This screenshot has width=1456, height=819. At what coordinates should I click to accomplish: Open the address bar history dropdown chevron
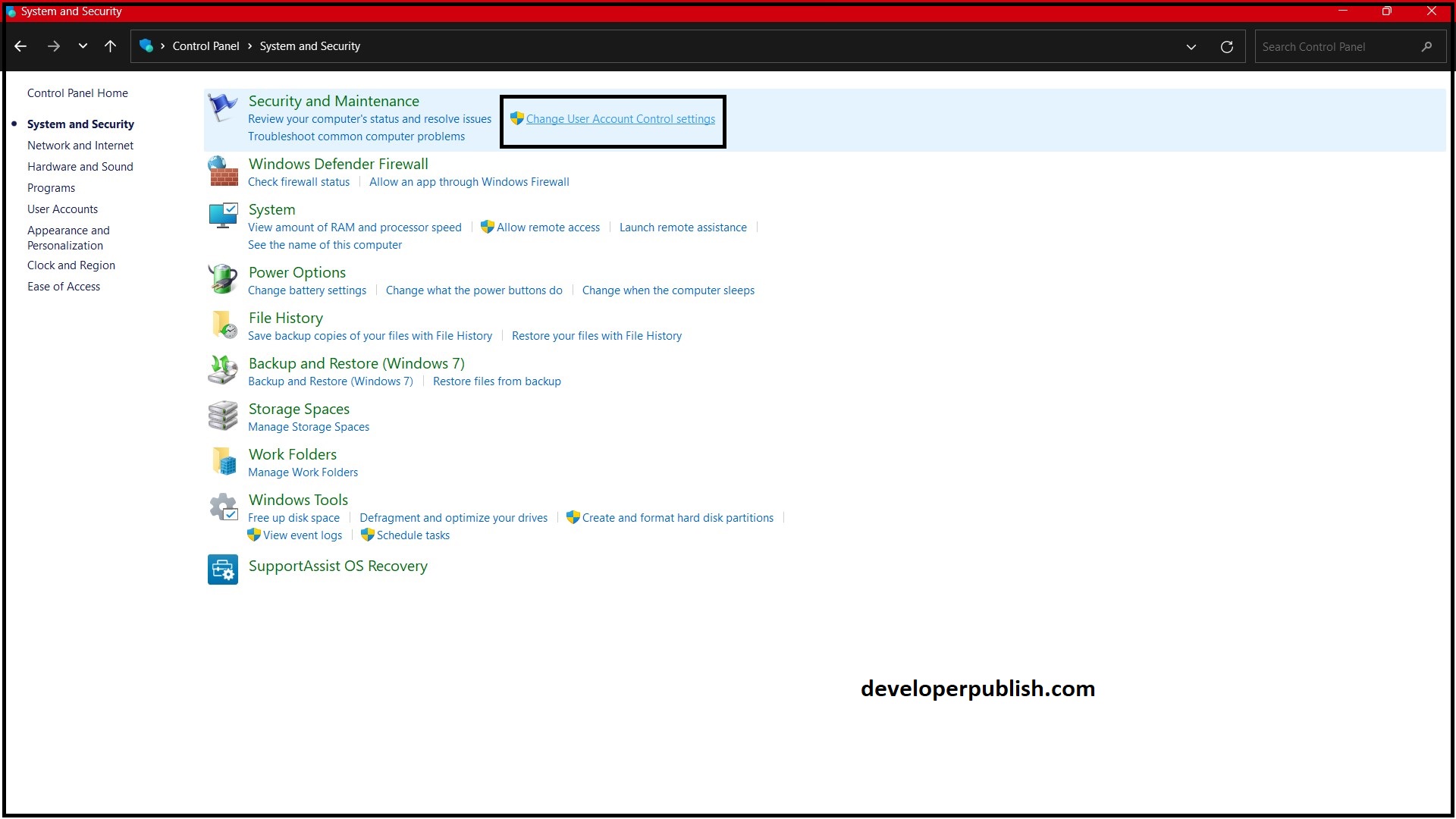point(1191,46)
